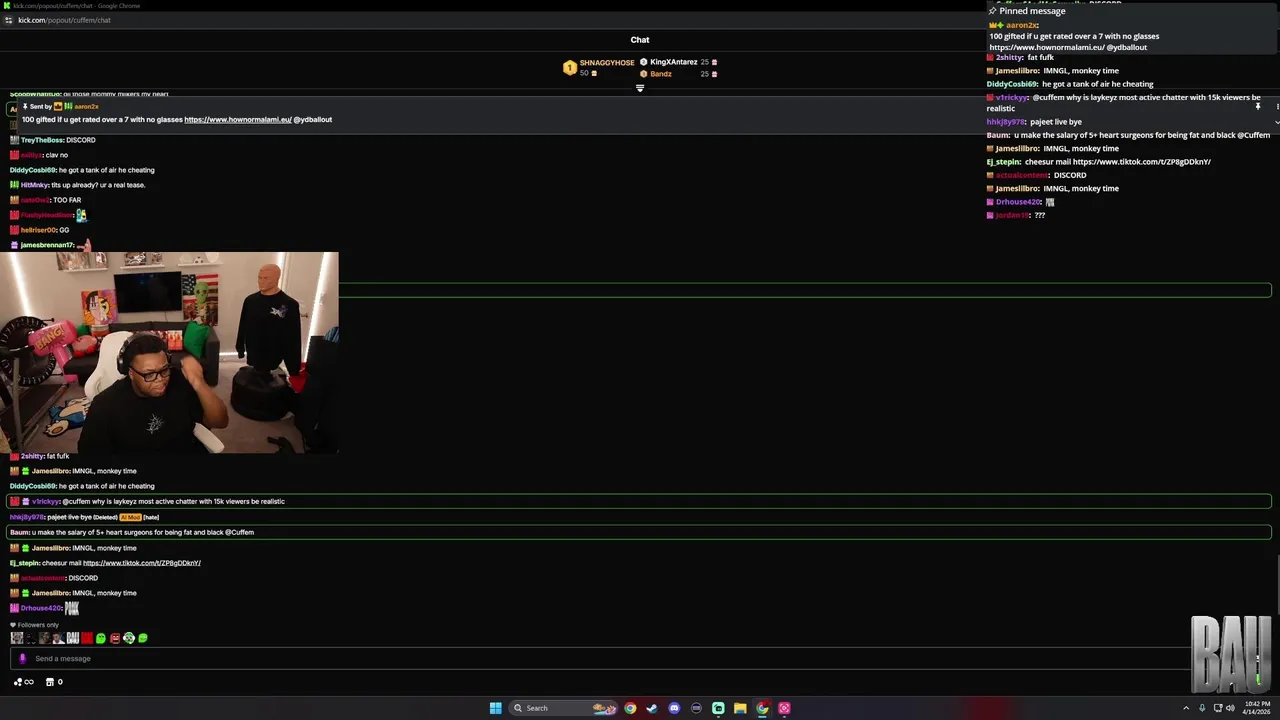Click the kick.com address bar URL
The image size is (1280, 720).
(x=64, y=20)
